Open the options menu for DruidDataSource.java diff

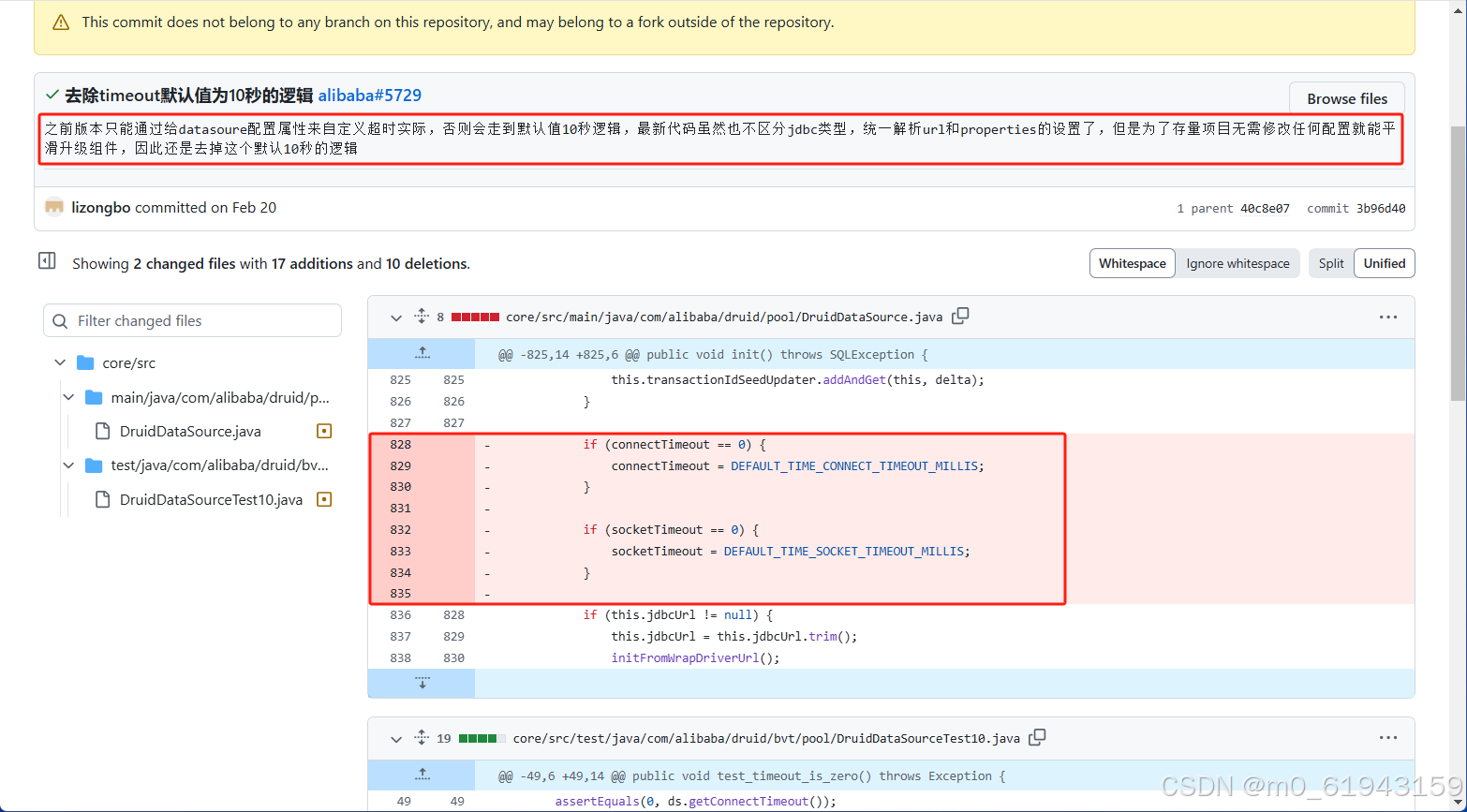point(1387,317)
